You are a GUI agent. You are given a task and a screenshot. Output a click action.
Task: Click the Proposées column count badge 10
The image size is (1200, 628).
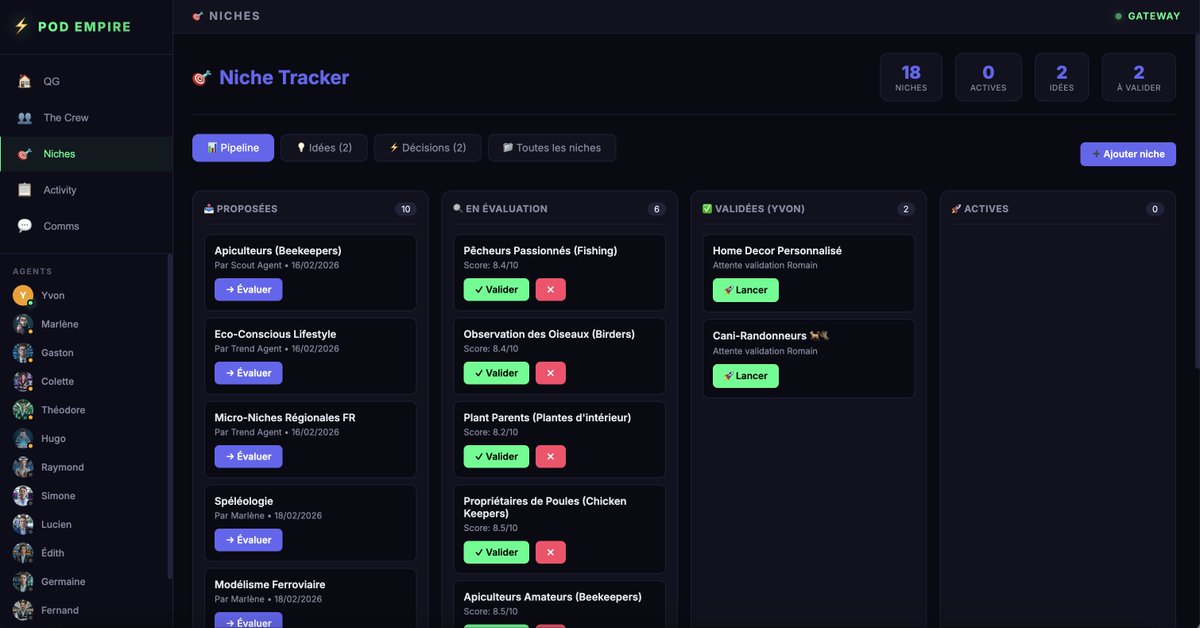pyautogui.click(x=405, y=209)
